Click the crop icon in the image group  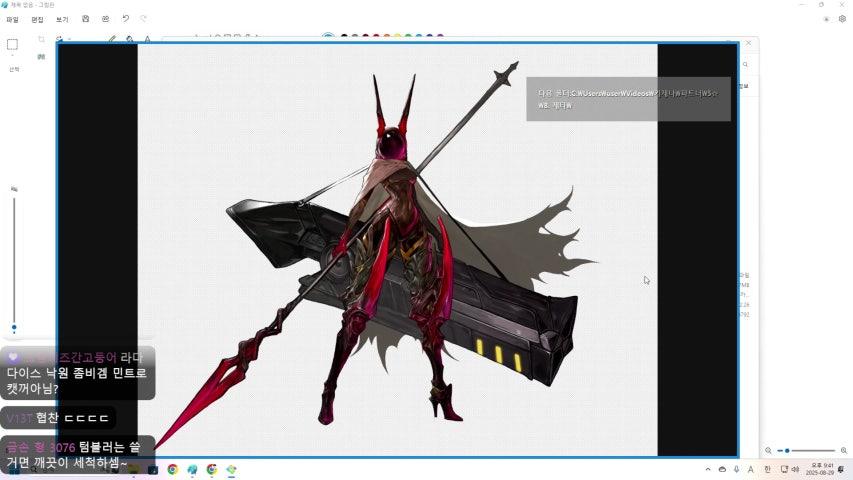41,39
